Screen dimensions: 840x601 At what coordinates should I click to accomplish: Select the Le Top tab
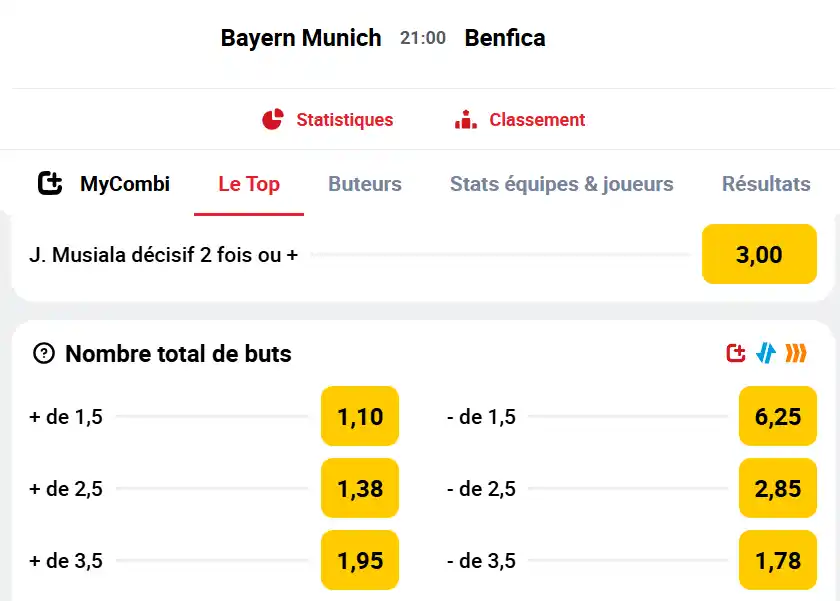[x=249, y=184]
